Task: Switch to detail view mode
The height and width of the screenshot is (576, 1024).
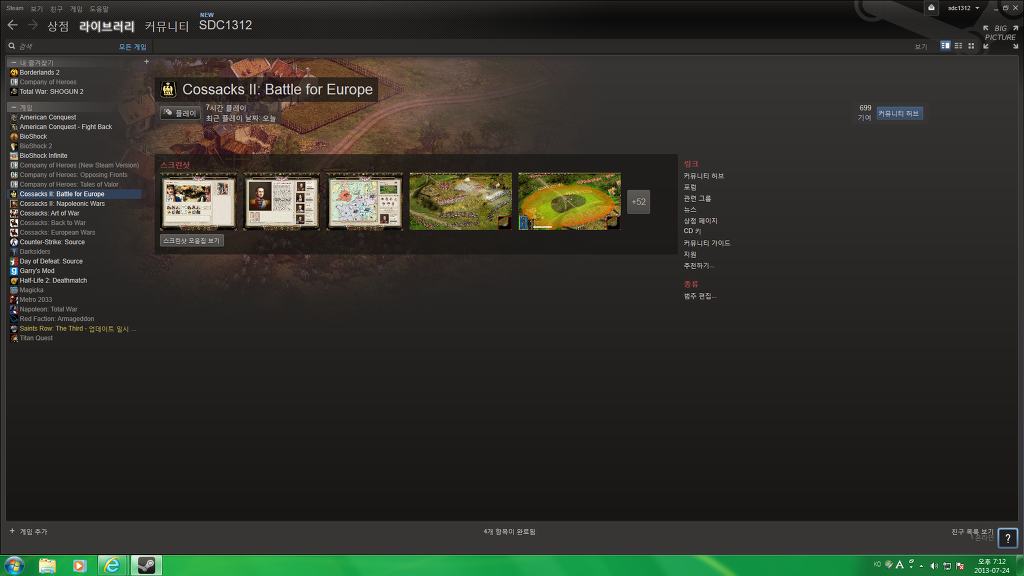Action: pos(945,46)
